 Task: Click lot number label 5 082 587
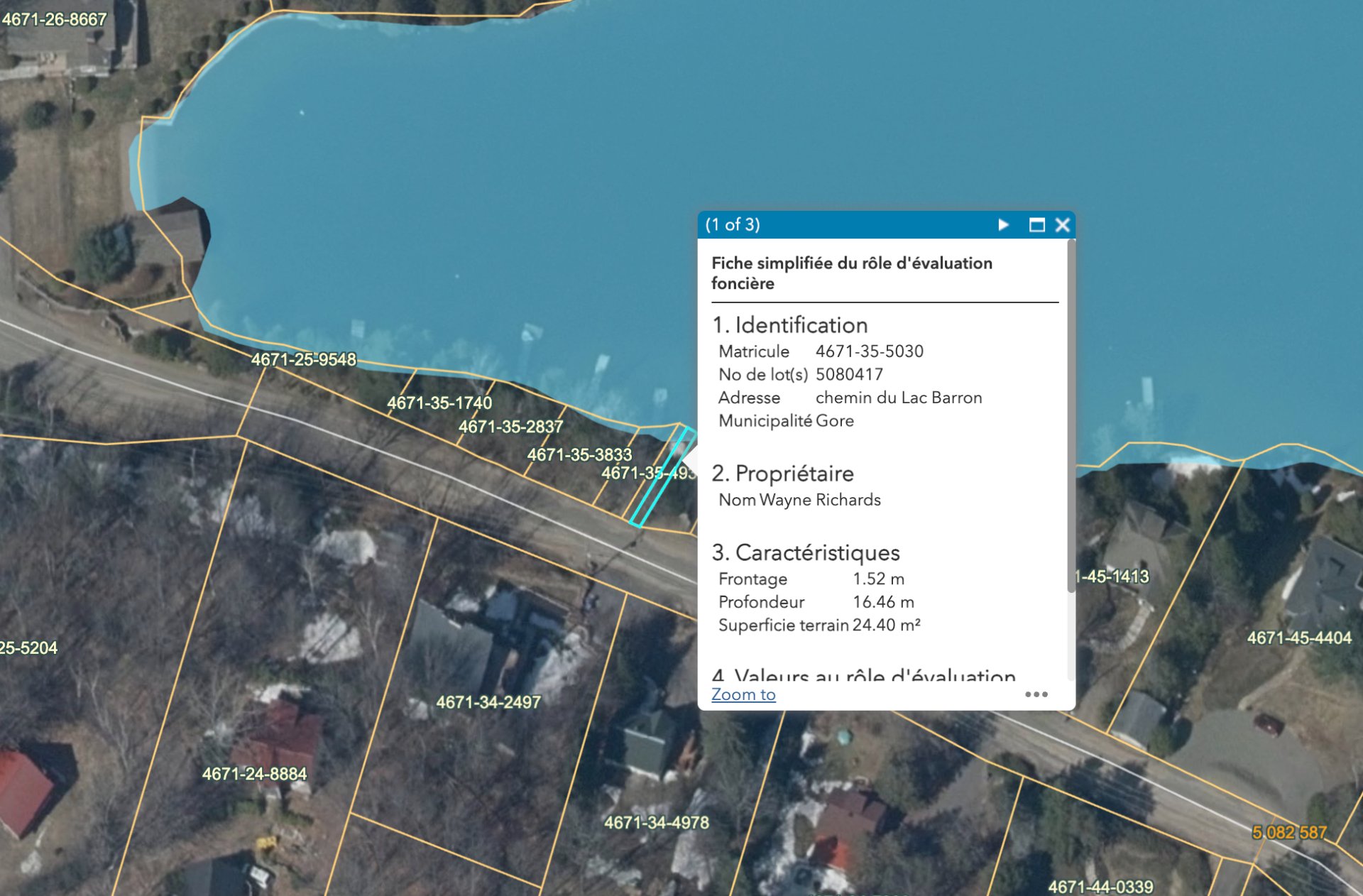click(1288, 832)
